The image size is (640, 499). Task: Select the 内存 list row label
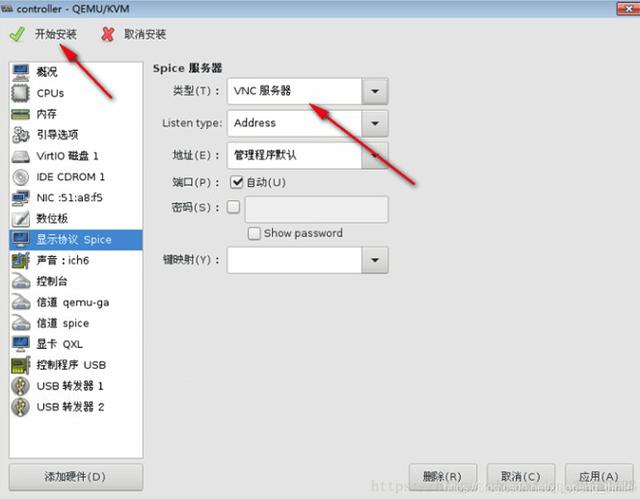[47, 114]
